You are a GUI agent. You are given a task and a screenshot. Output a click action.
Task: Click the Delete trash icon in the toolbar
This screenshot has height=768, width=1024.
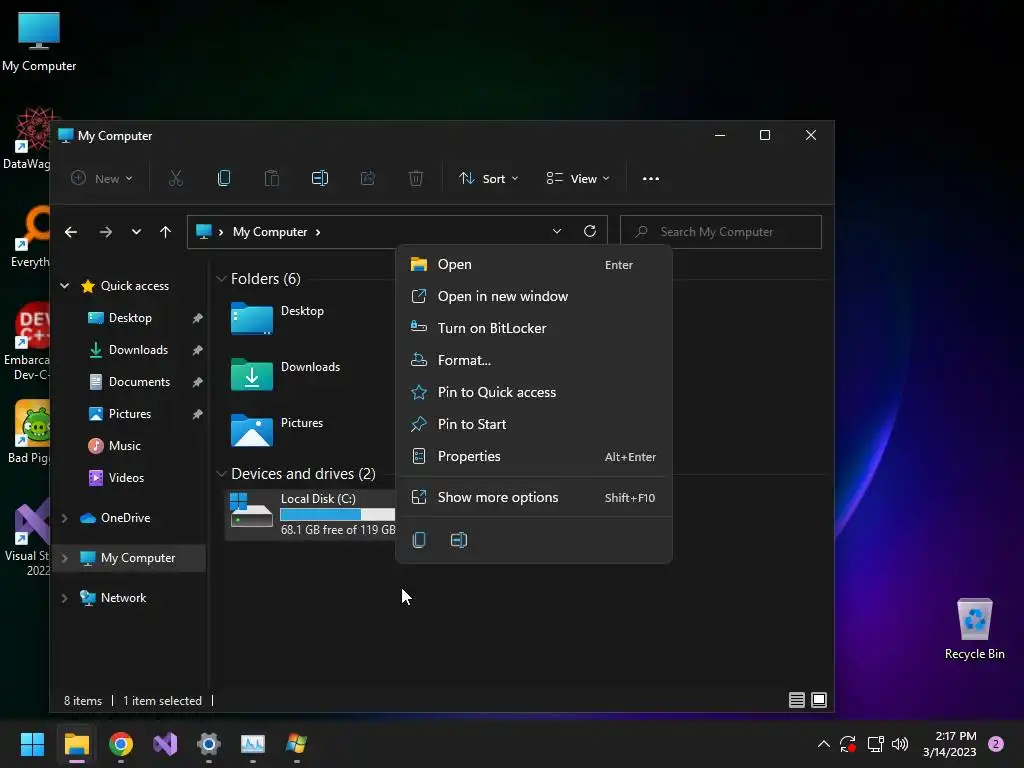[416, 178]
